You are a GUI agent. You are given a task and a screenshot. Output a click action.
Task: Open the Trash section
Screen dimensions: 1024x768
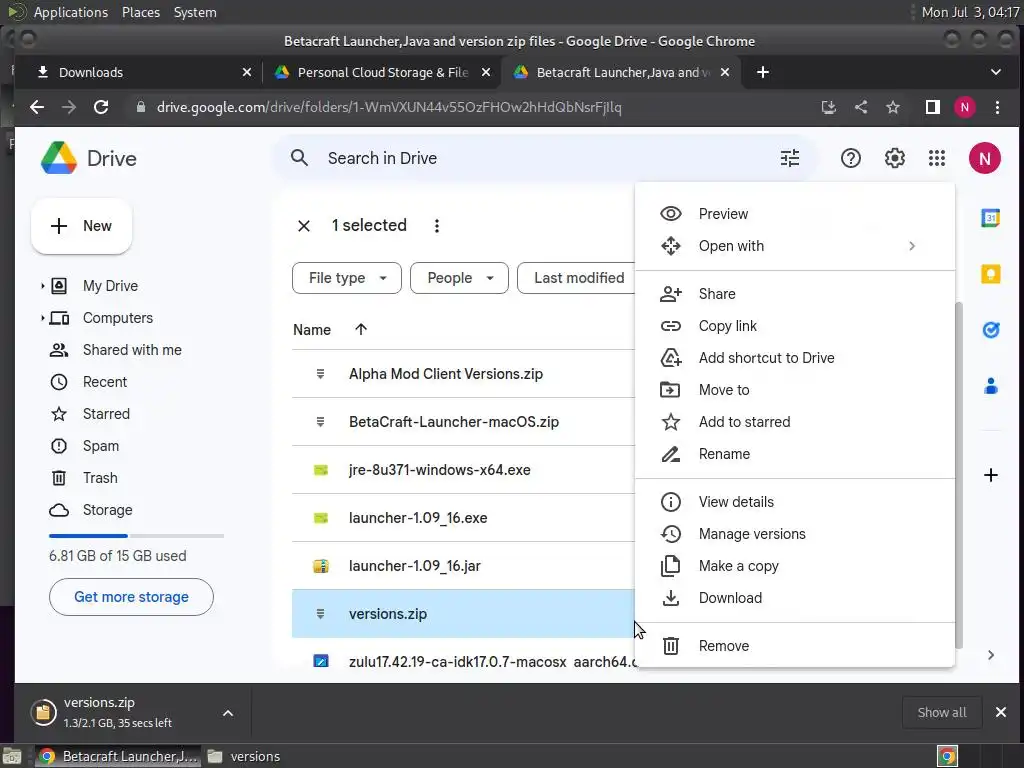pyautogui.click(x=100, y=478)
